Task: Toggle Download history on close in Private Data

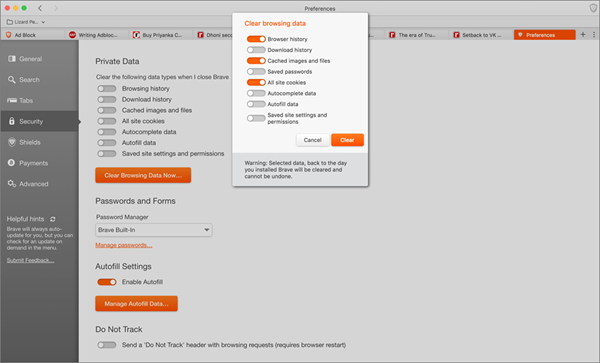Action: coord(106,99)
